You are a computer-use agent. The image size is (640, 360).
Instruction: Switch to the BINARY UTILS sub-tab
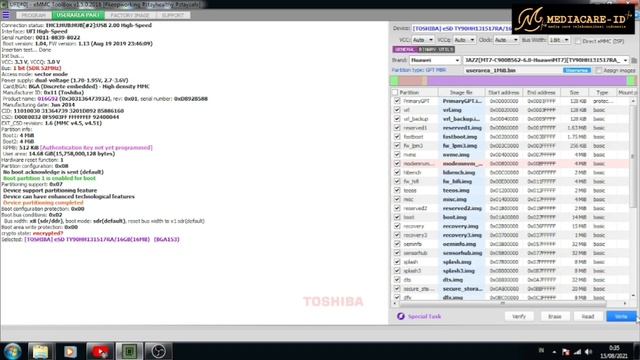tap(436, 49)
